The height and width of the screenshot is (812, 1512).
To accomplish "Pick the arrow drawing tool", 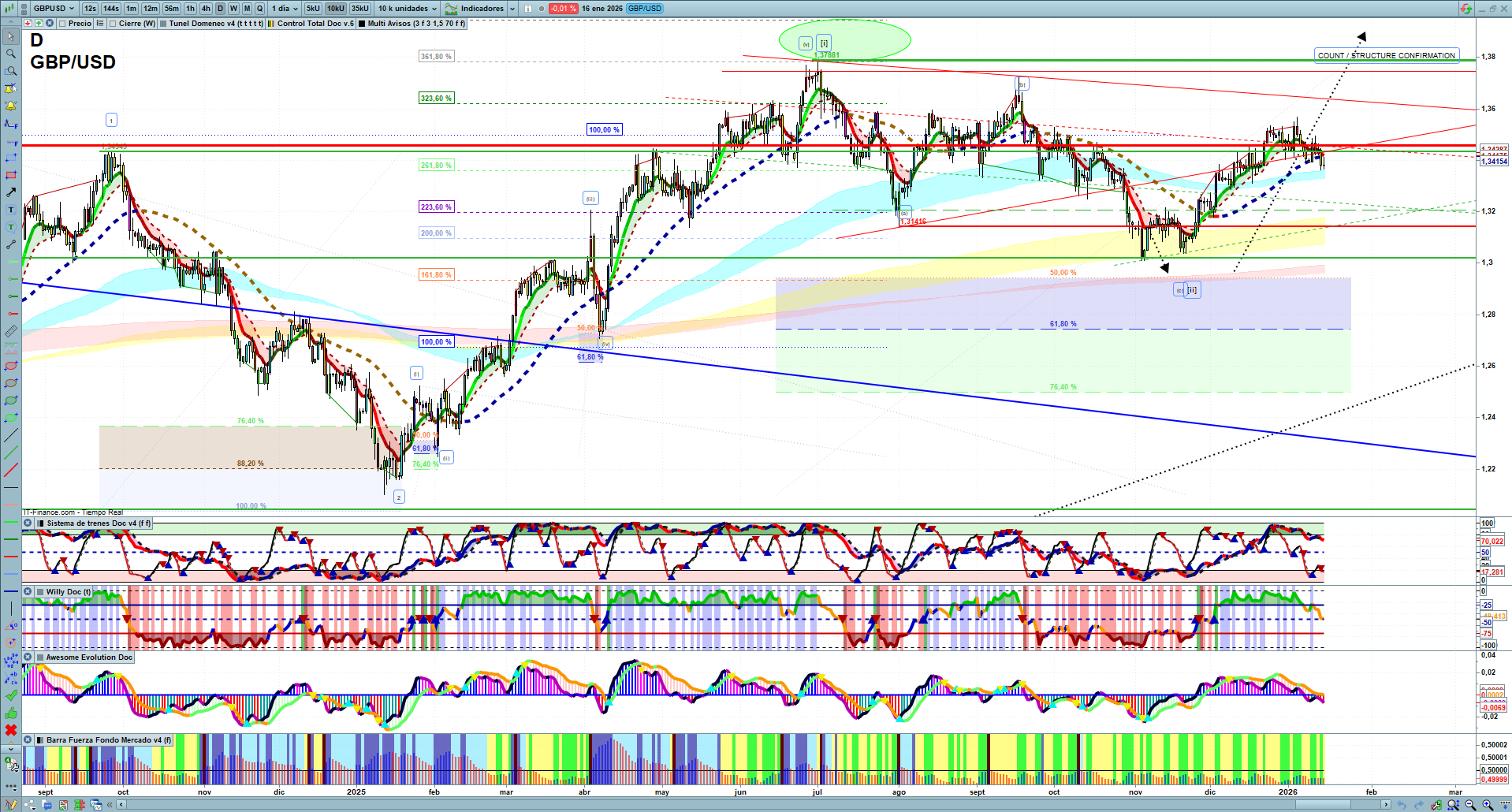I will (x=11, y=192).
